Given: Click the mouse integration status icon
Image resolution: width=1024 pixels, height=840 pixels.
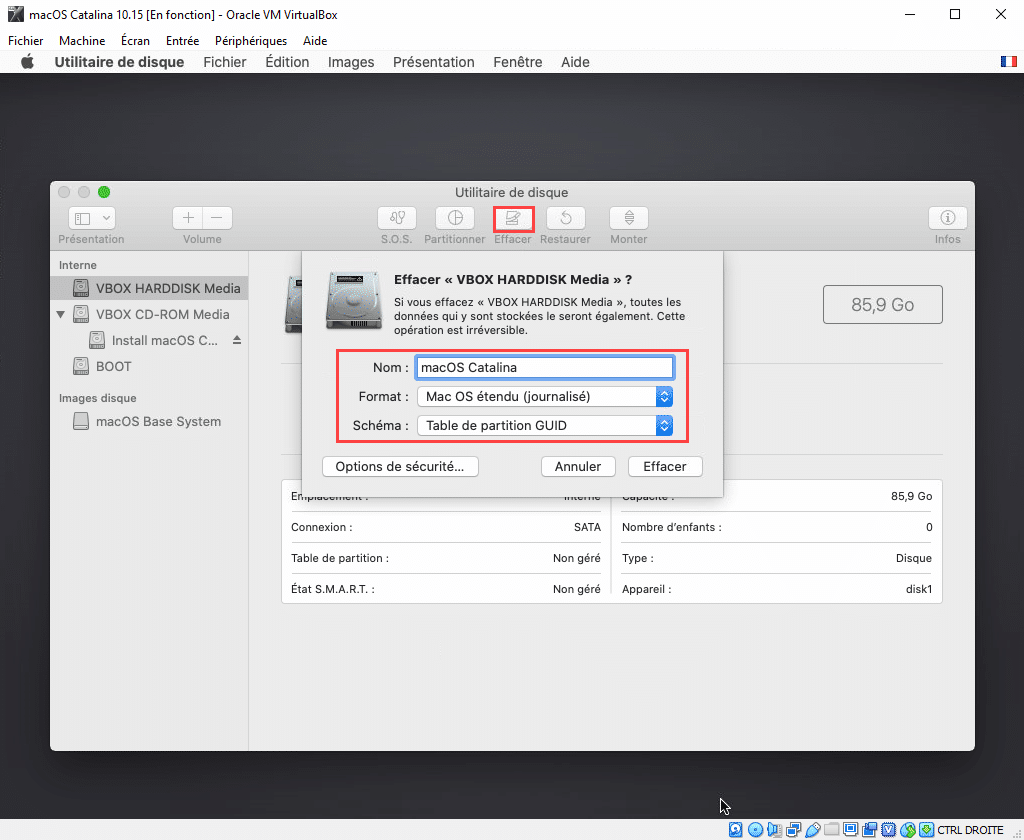Looking at the screenshot, I should [x=908, y=830].
